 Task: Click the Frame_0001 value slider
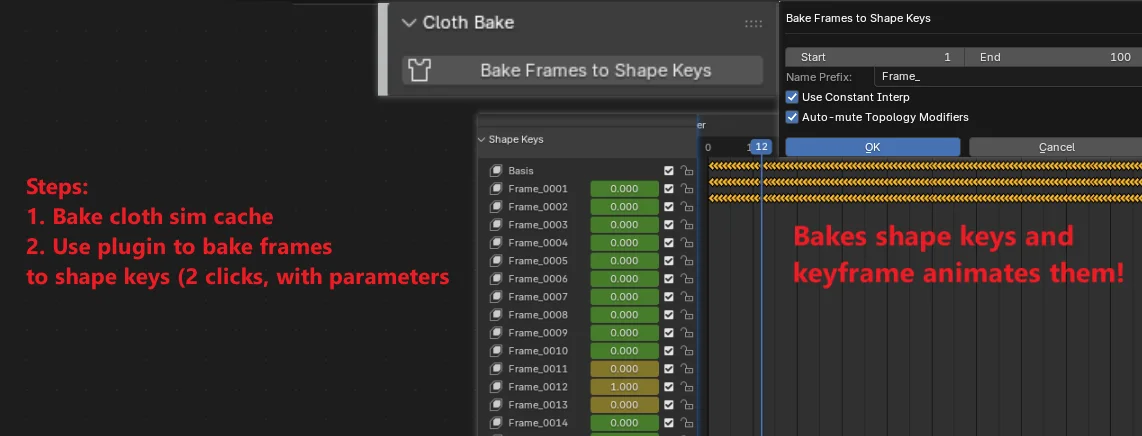click(x=624, y=189)
